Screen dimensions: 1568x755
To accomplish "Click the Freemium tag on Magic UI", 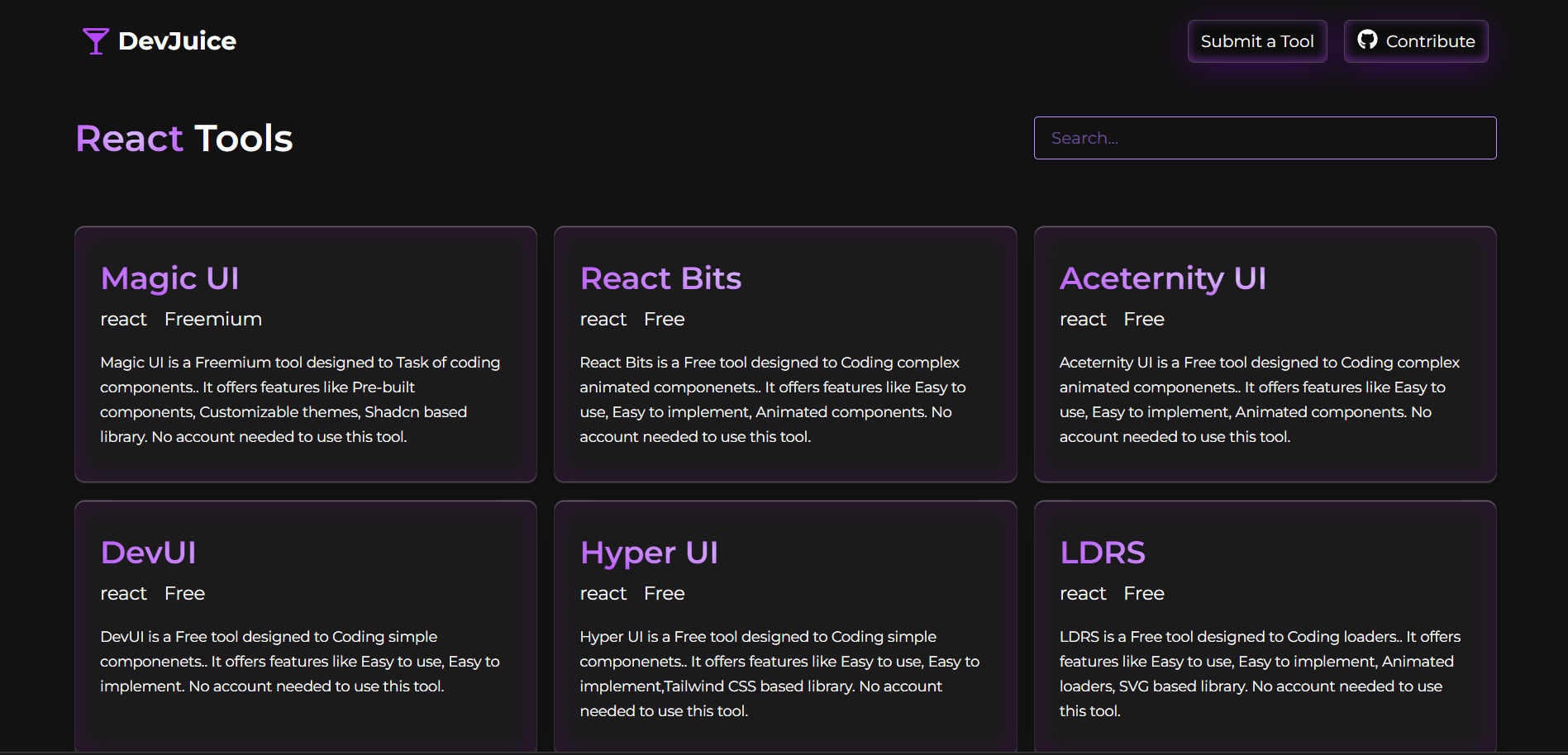I will point(213,319).
